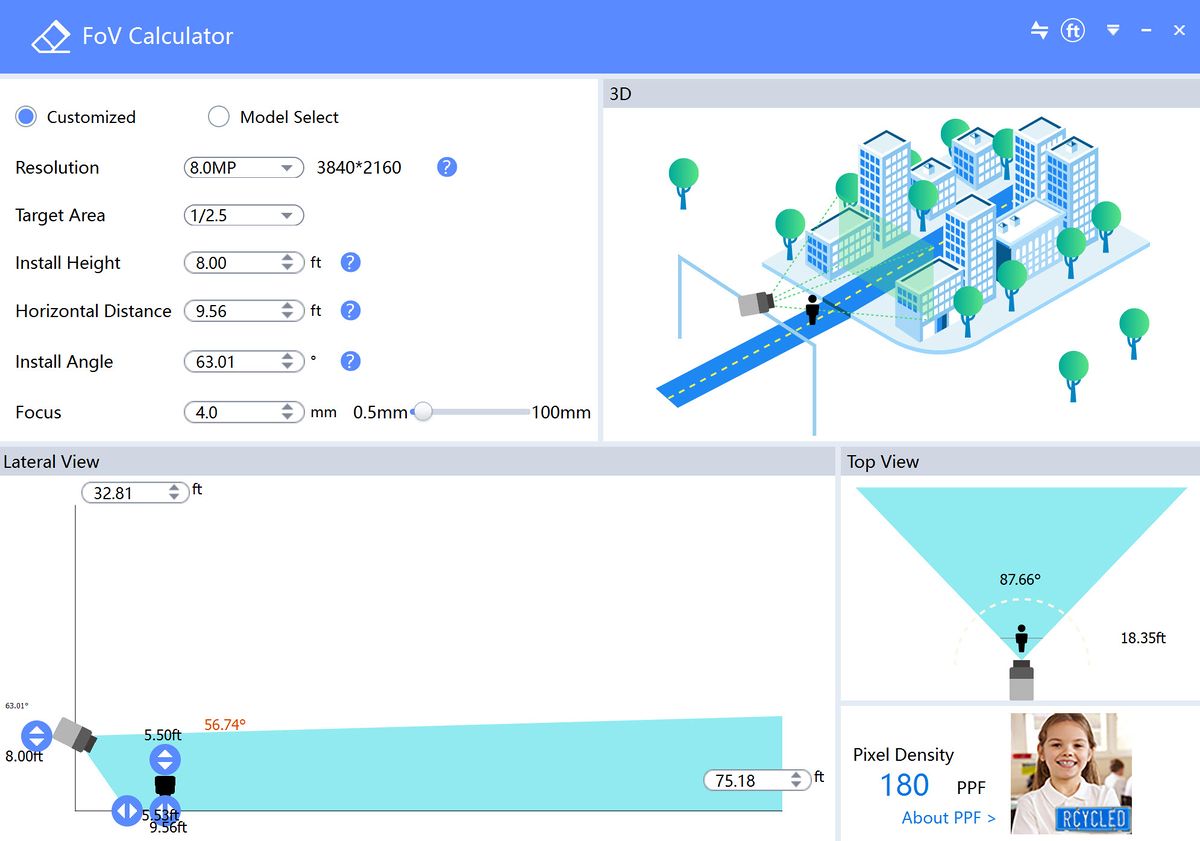Click the pixel density preview thumbnail
1200x841 pixels.
pos(1071,774)
